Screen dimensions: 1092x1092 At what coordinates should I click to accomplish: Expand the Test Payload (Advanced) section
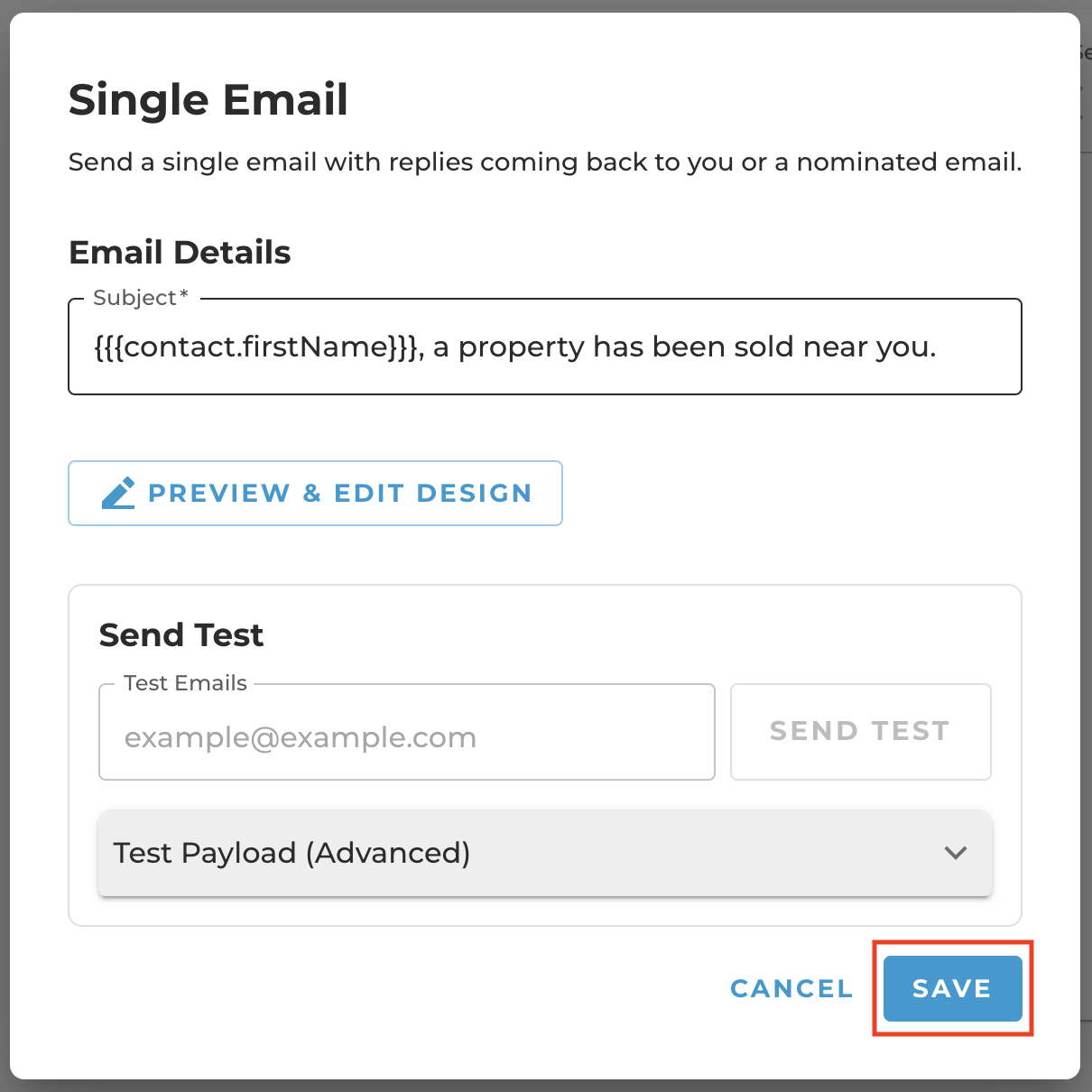(x=545, y=853)
